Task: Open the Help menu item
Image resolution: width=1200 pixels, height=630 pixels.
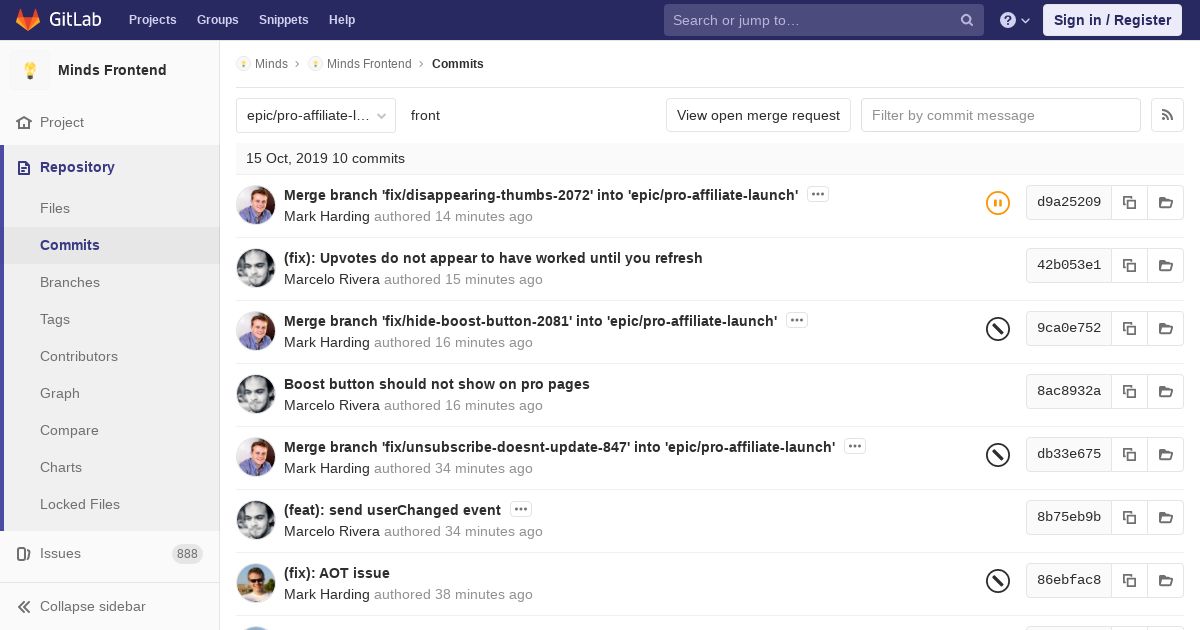Action: click(342, 20)
